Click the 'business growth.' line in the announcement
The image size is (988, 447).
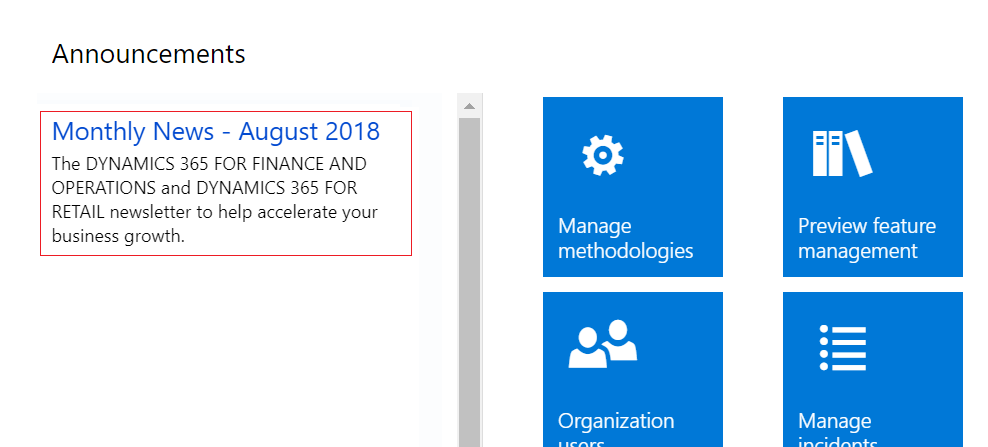pyautogui.click(x=118, y=237)
